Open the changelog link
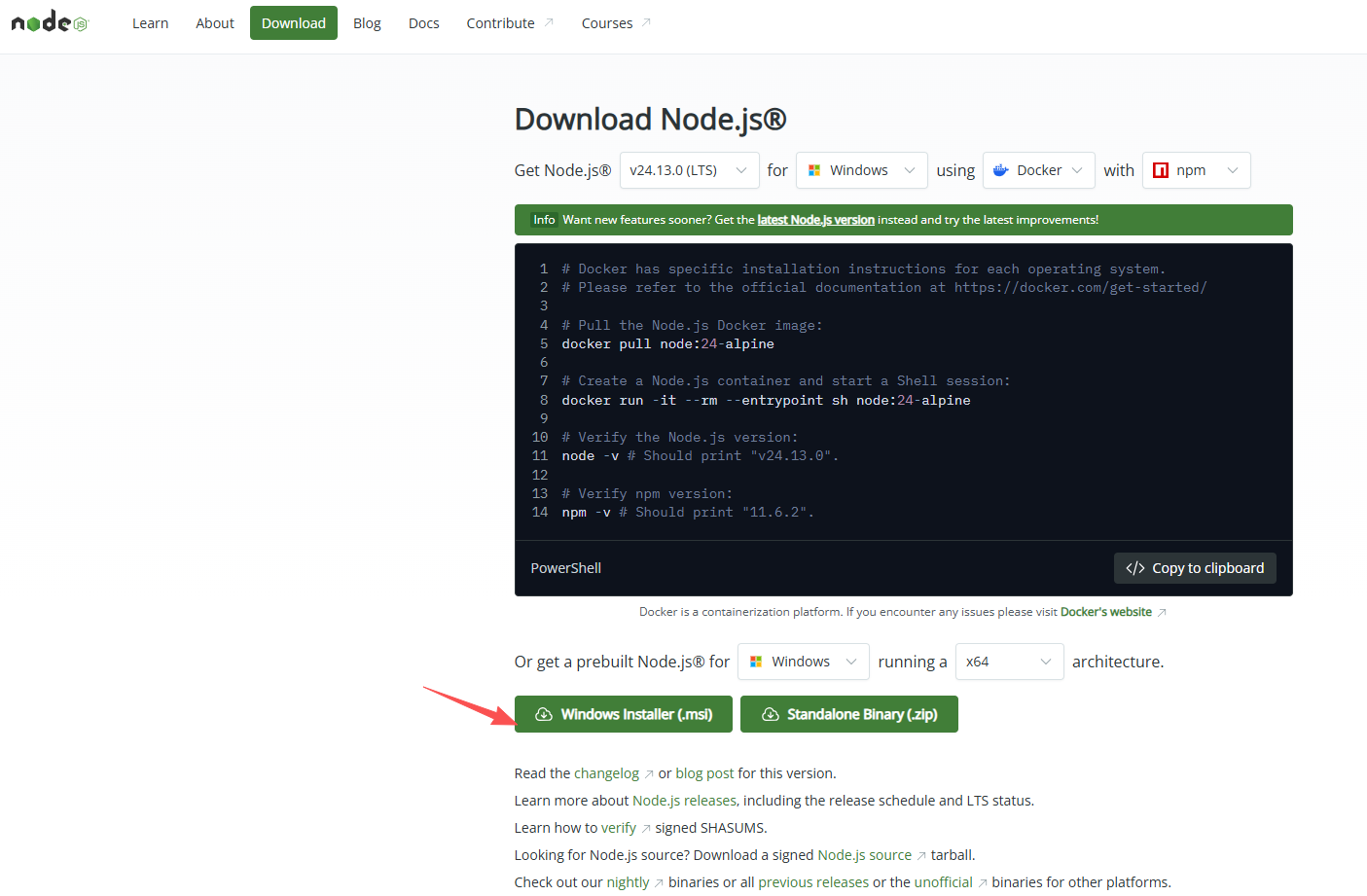 [606, 773]
